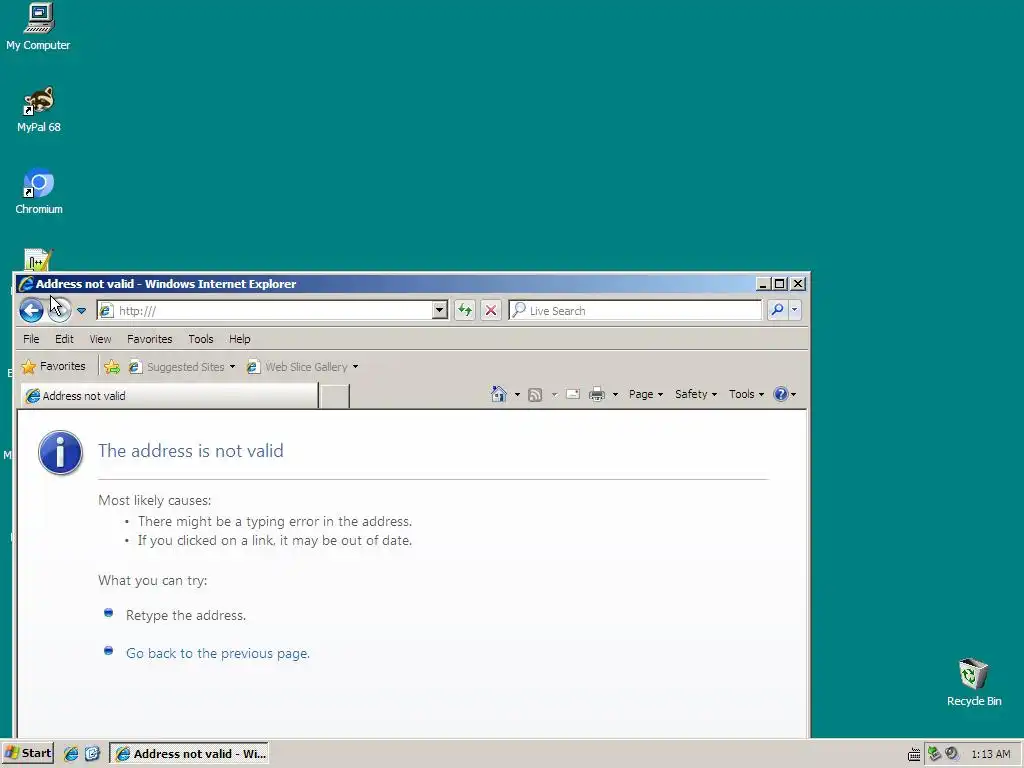Click the blue Help question mark icon
Viewport: 1024px width, 768px height.
coord(780,394)
